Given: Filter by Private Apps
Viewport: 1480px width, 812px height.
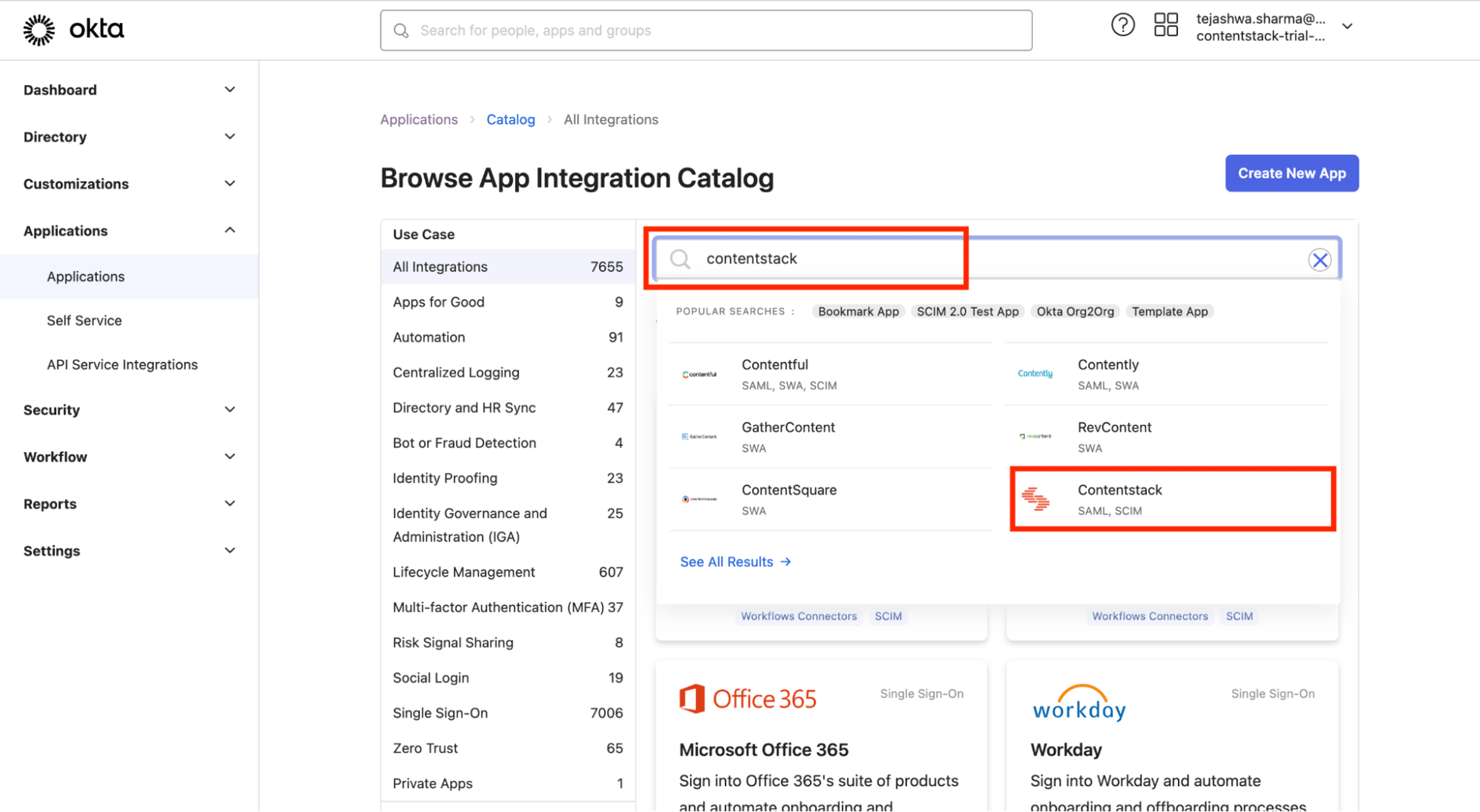Looking at the screenshot, I should coord(507,784).
